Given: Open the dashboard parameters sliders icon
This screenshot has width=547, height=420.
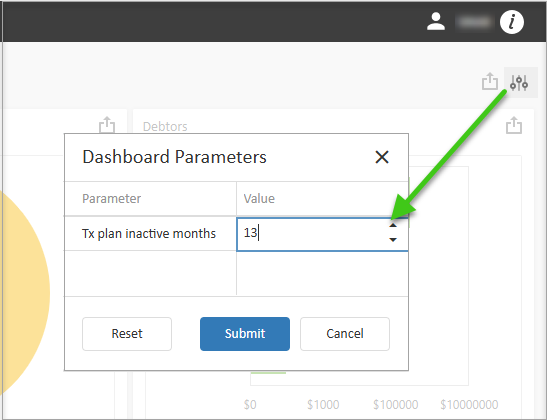Looking at the screenshot, I should 519,83.
